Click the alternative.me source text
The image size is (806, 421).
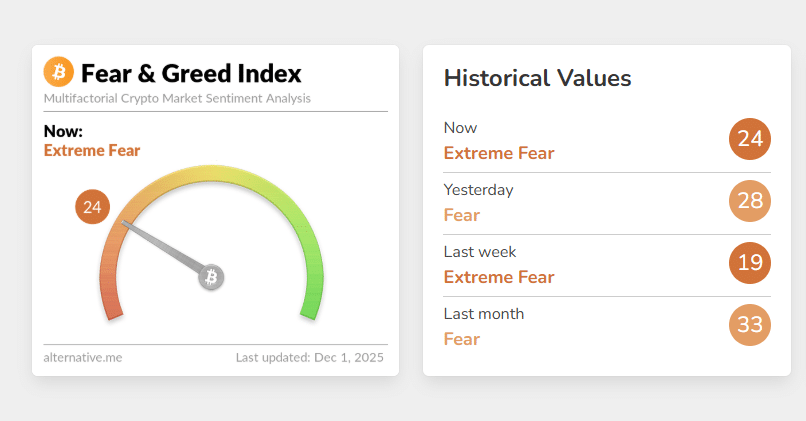83,357
